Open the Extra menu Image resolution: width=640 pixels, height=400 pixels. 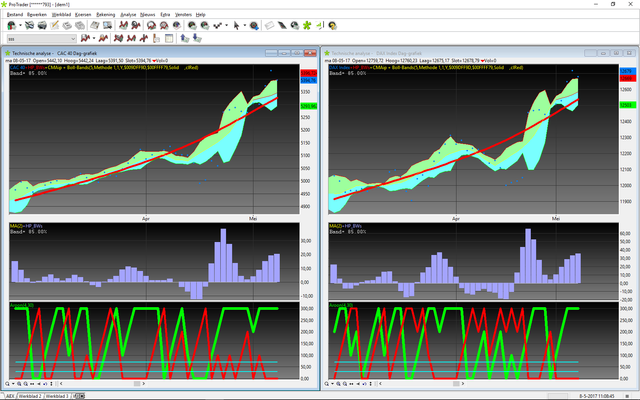click(x=165, y=14)
